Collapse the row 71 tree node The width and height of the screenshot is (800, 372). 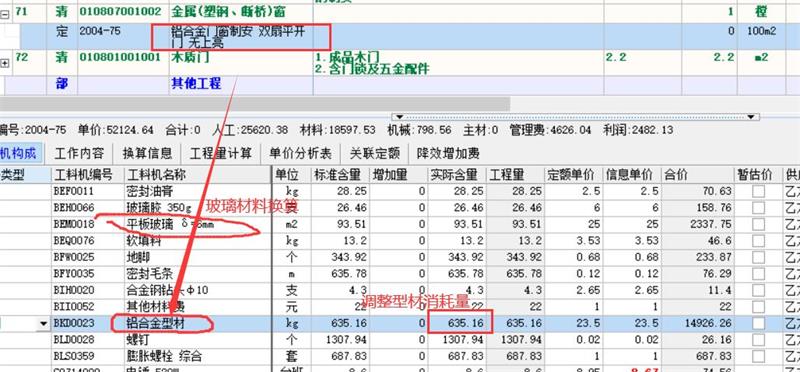[5, 15]
